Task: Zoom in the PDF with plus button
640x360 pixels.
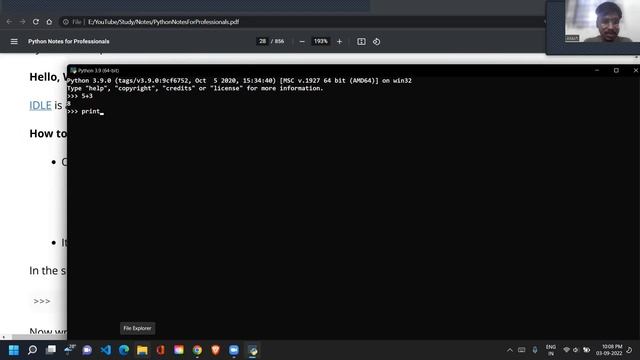Action: [x=339, y=41]
